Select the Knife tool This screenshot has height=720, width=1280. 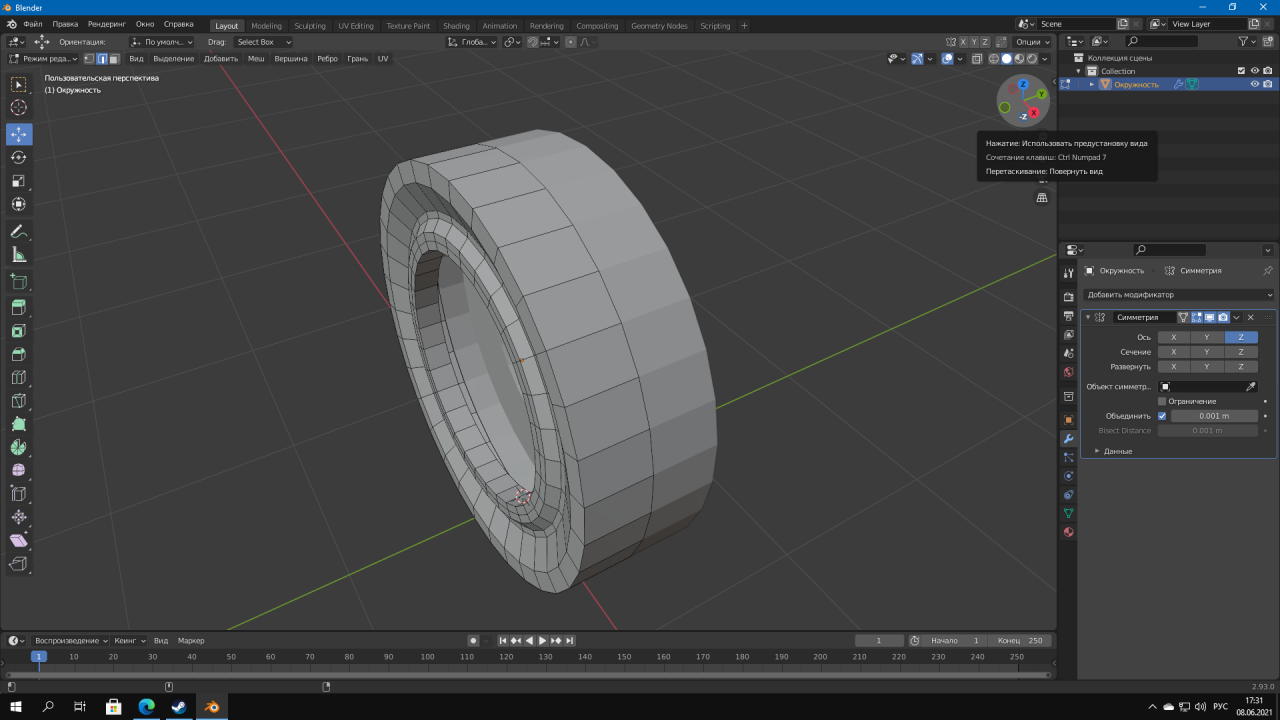click(19, 401)
